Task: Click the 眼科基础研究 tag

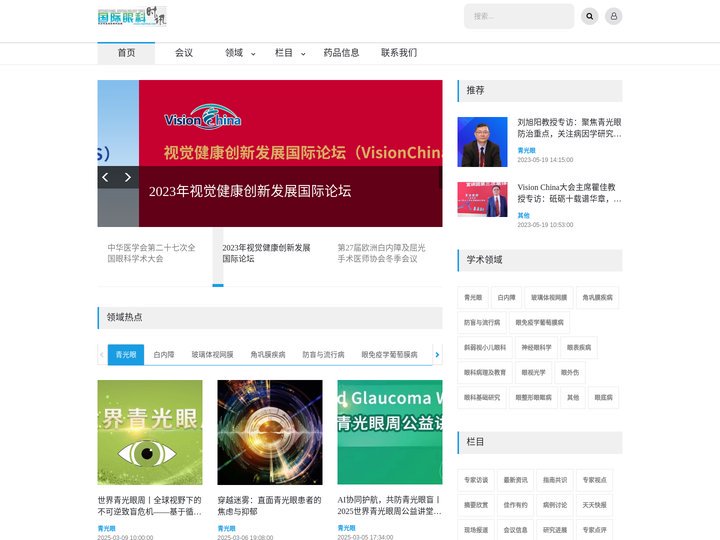Action: (482, 397)
